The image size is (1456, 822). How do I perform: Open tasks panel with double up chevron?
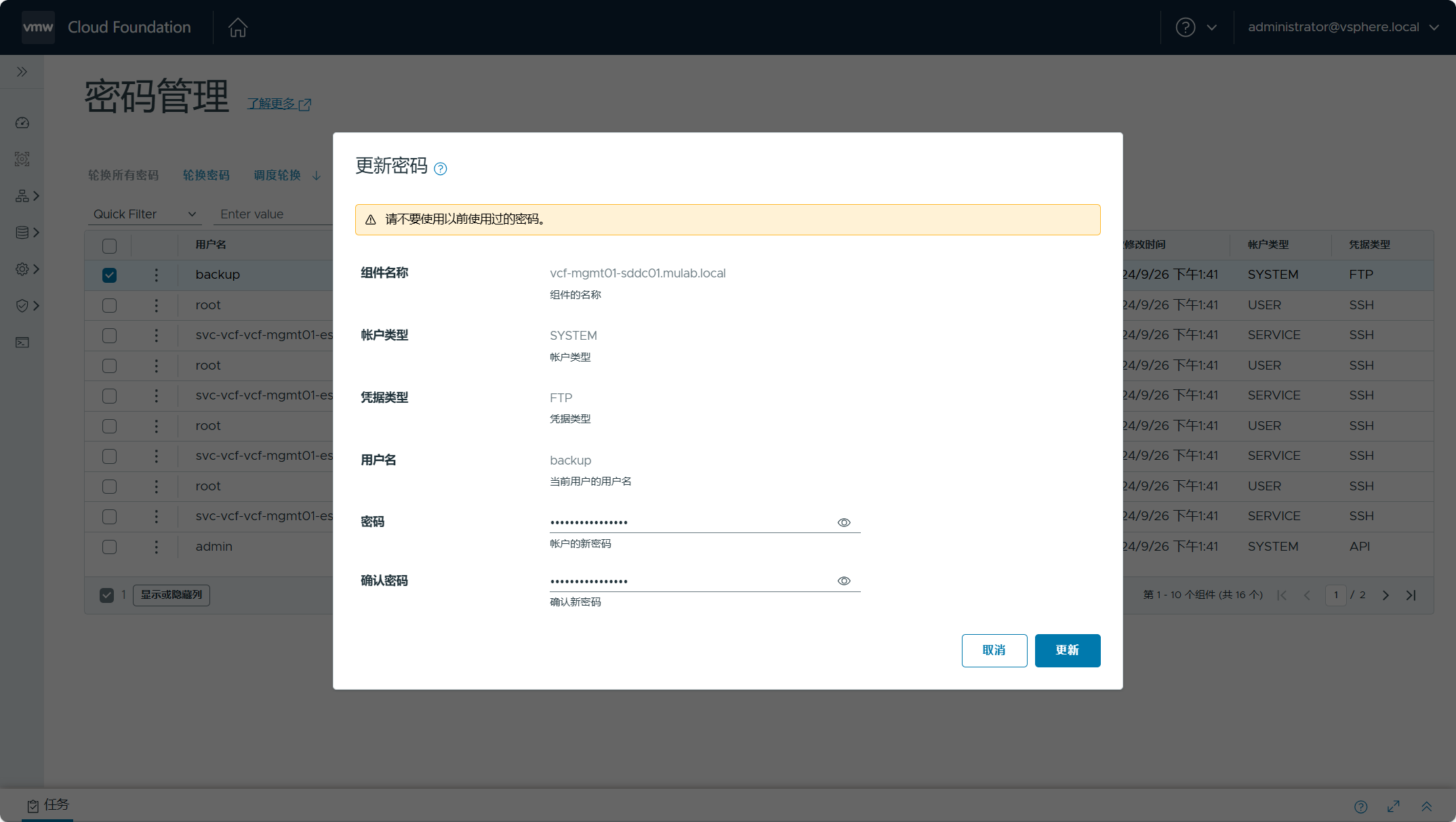(1426, 806)
